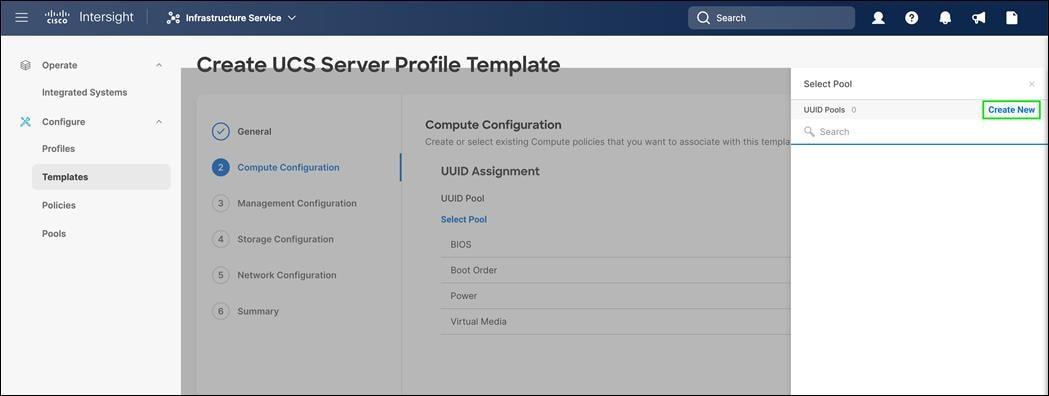
Task: Open the notifications bell icon
Action: 945,18
